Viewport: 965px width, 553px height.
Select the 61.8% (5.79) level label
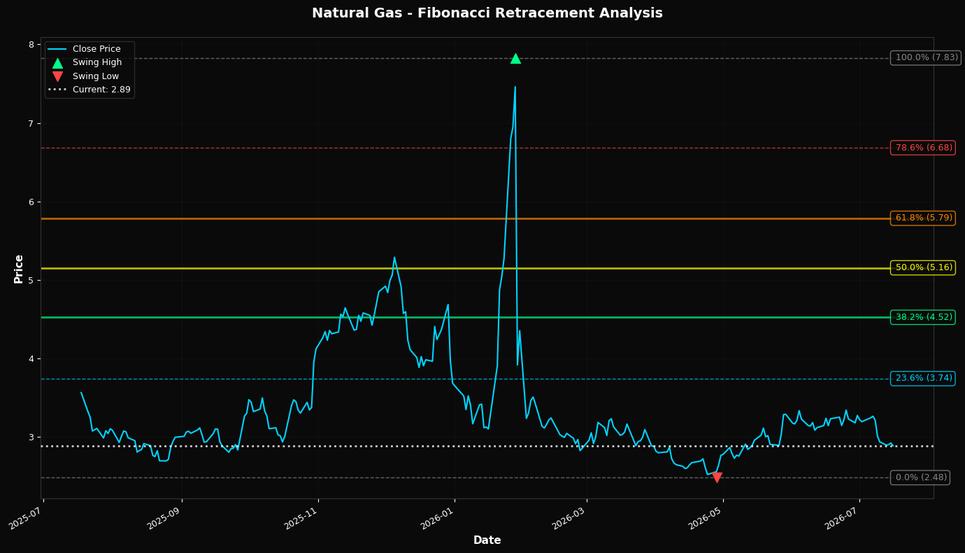923,218
